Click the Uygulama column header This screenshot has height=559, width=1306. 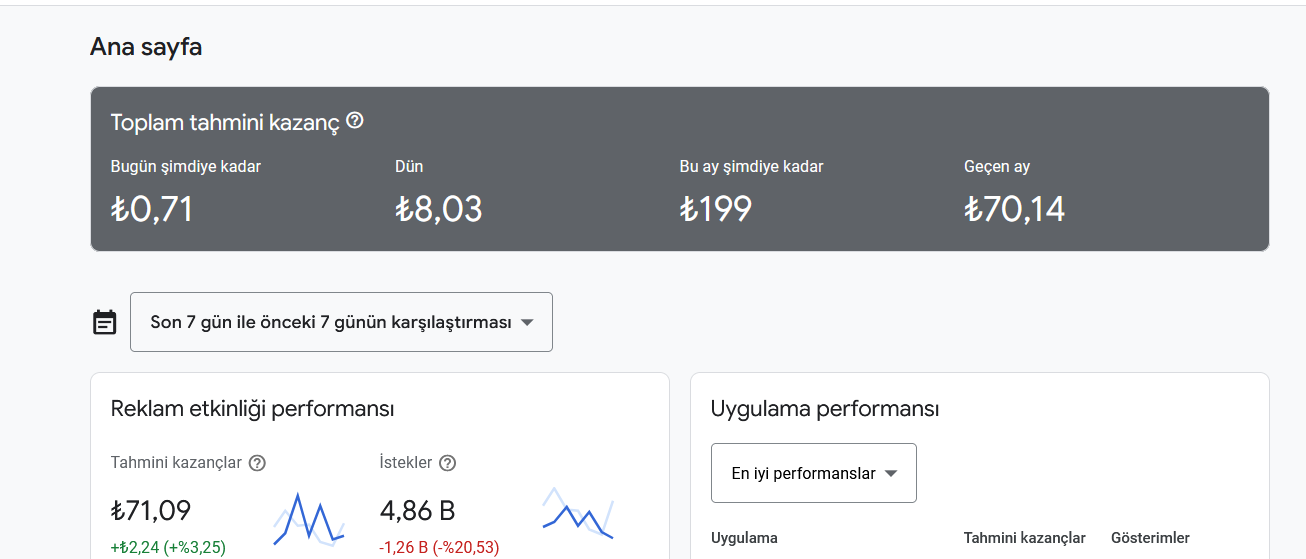[744, 538]
